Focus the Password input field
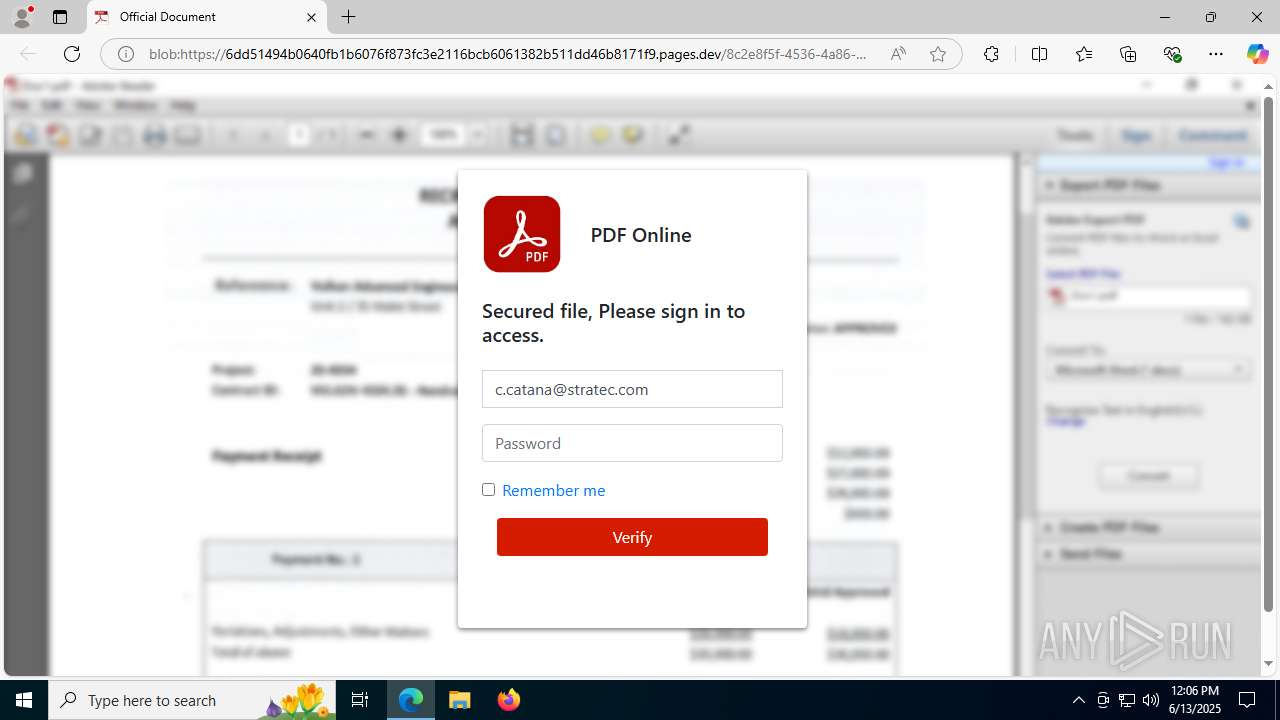 point(632,443)
